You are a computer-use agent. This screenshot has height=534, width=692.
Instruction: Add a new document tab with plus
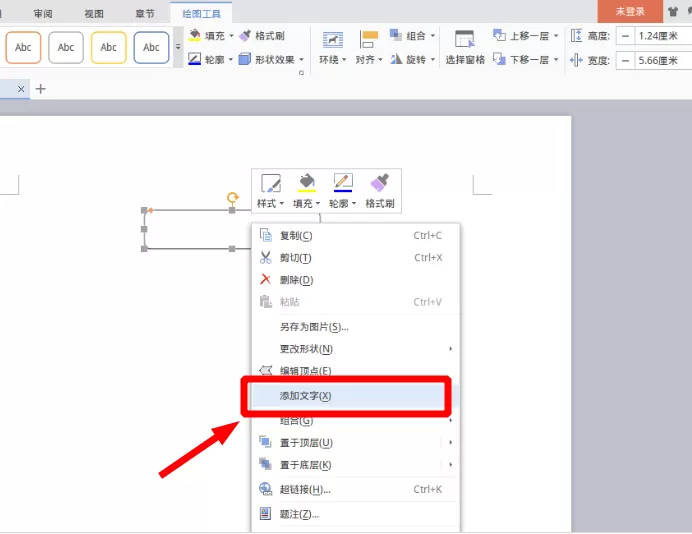click(x=41, y=89)
